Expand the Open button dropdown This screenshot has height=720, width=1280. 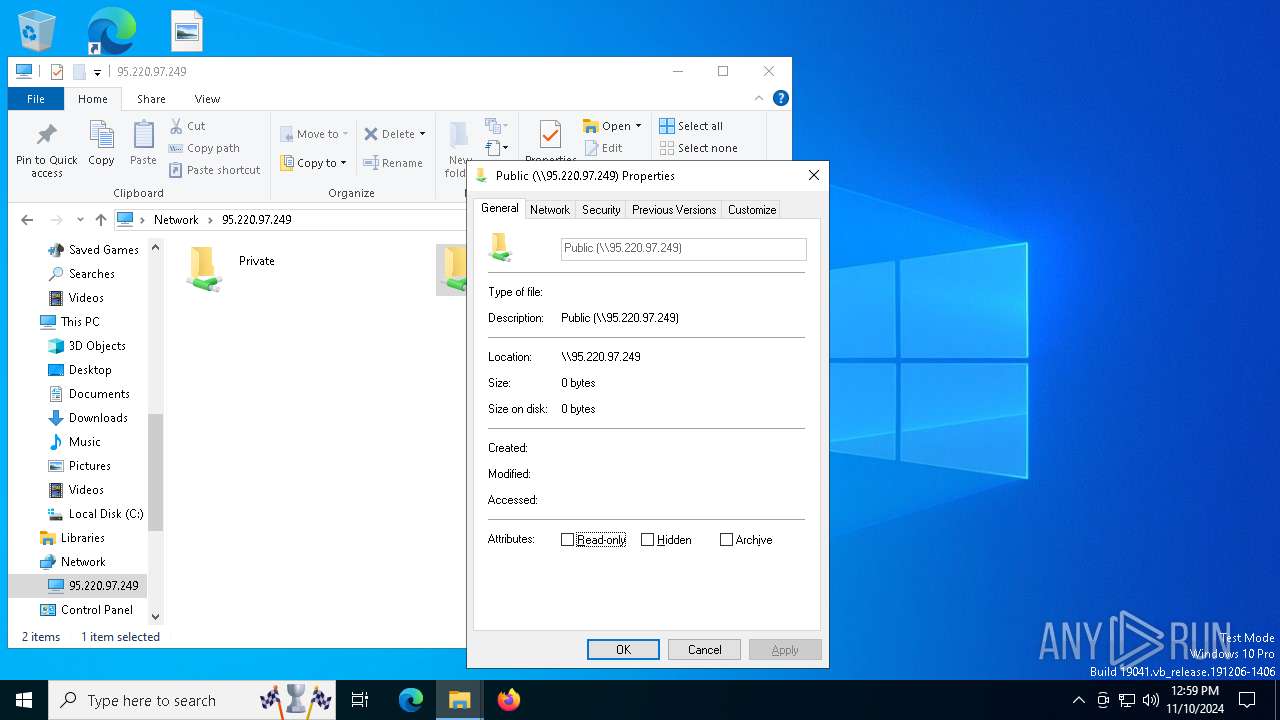tap(638, 126)
